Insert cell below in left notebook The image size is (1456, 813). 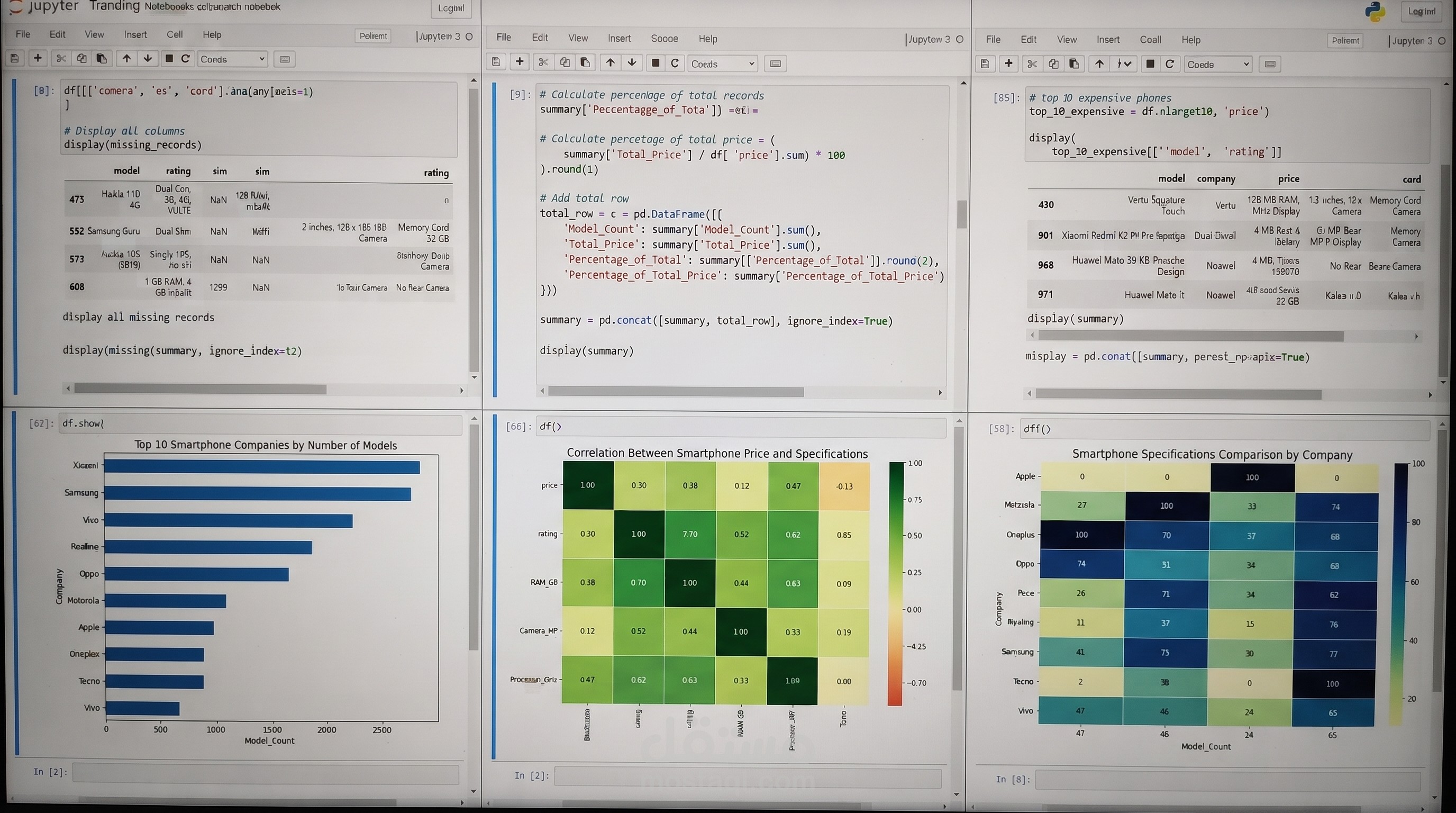[x=38, y=58]
